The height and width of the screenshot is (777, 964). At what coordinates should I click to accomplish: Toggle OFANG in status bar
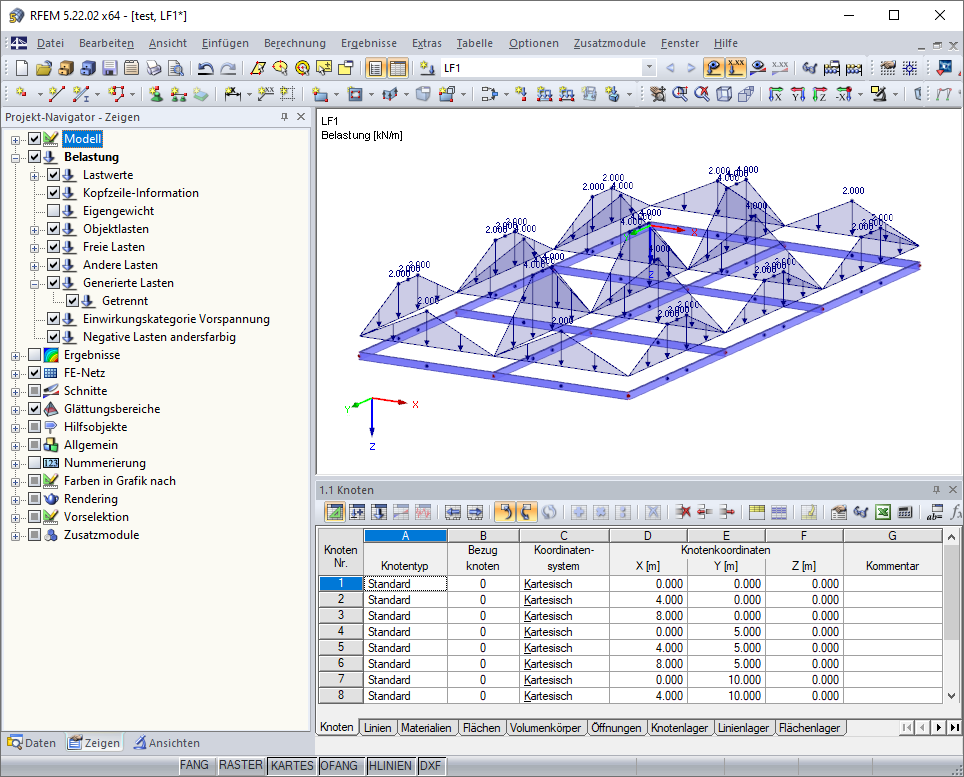pyautogui.click(x=339, y=765)
